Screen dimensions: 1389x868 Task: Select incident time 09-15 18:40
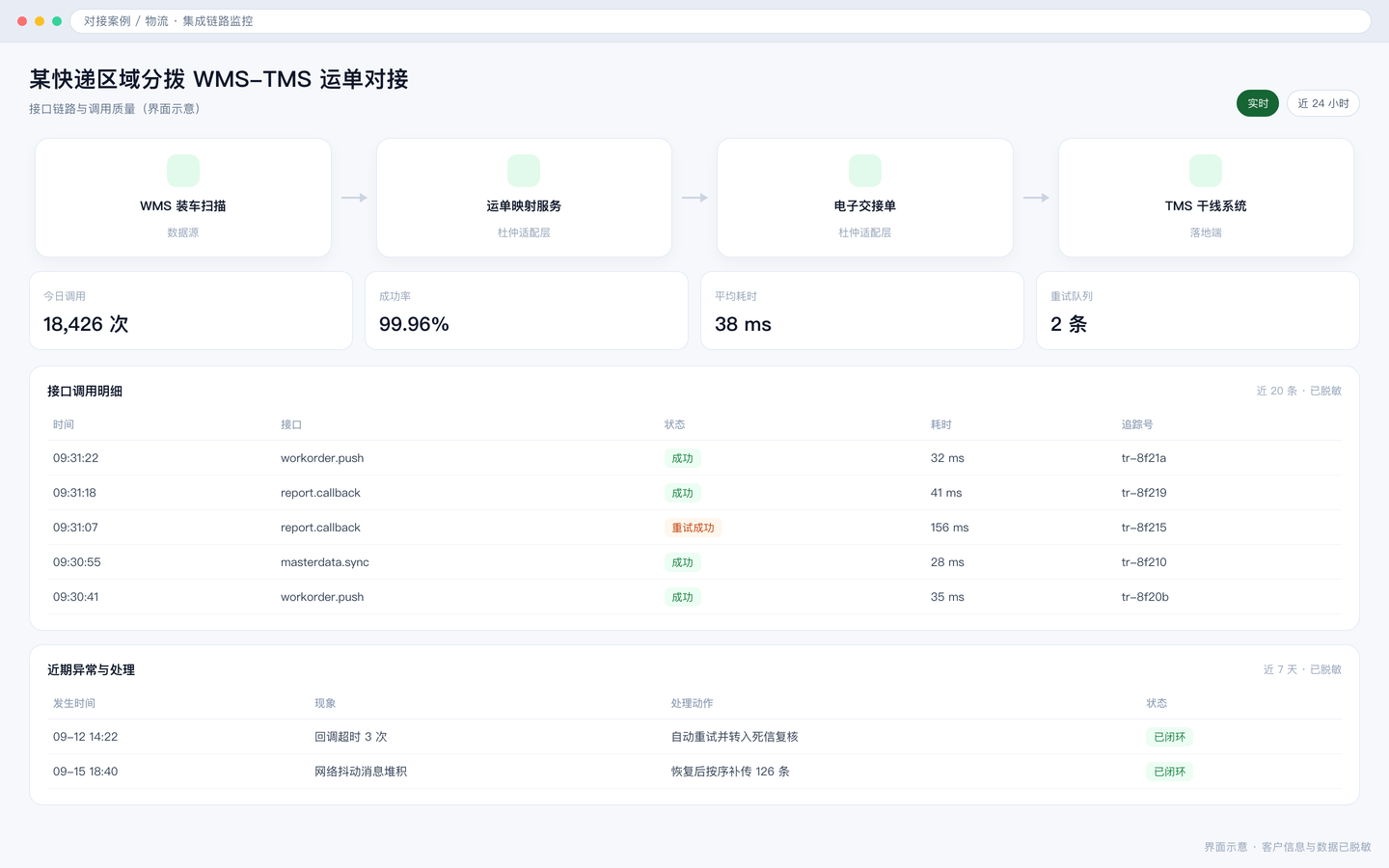coord(86,772)
